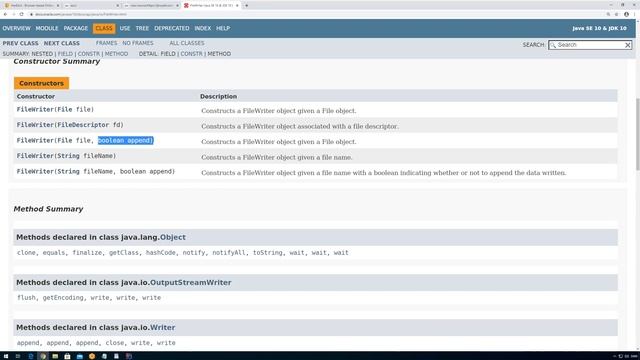Viewport: 640px width, 360px height.
Task: Open the blue File Explorer taskbar icon
Action: tap(80, 356)
